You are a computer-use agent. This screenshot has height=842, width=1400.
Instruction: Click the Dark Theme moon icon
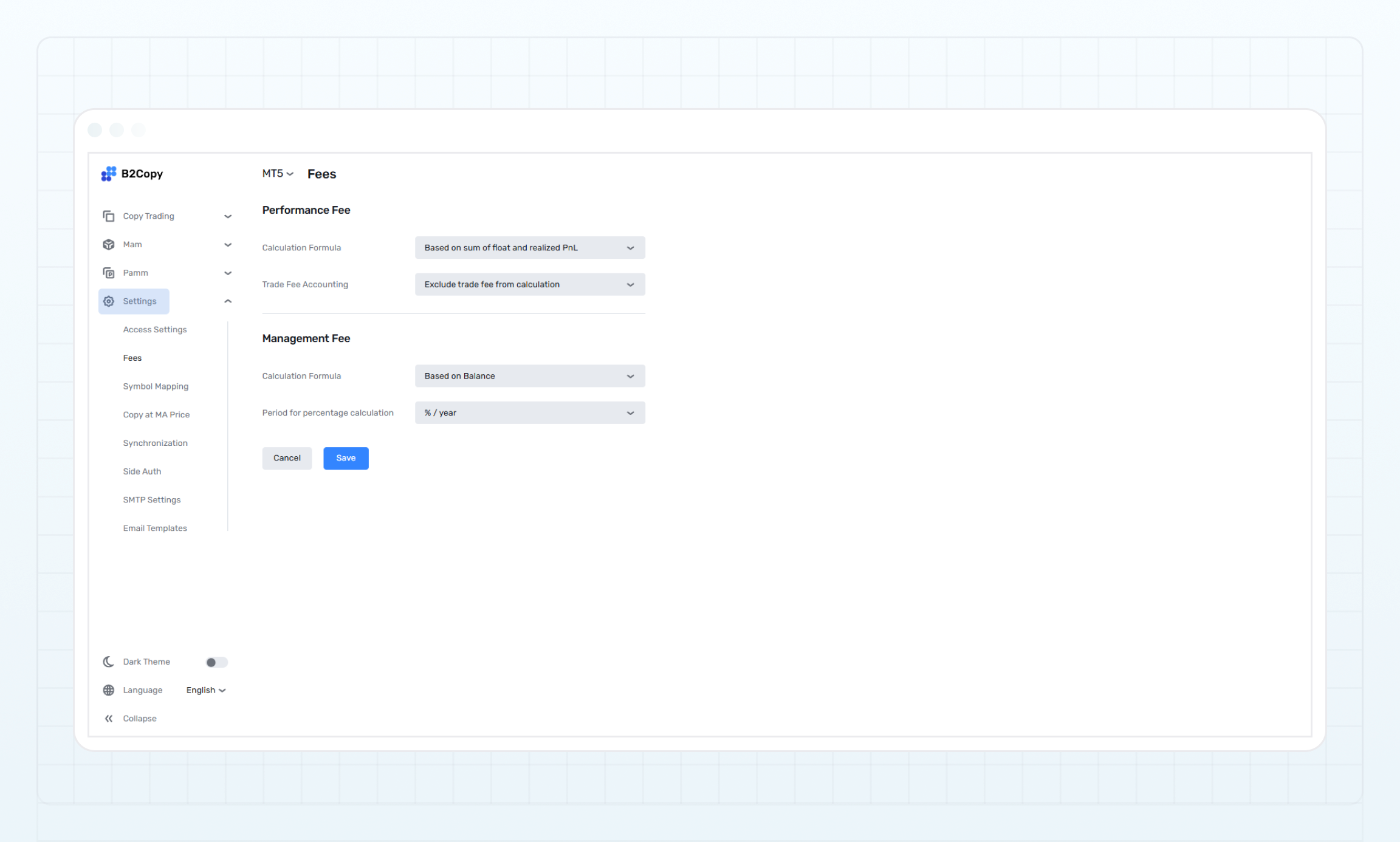point(108,662)
